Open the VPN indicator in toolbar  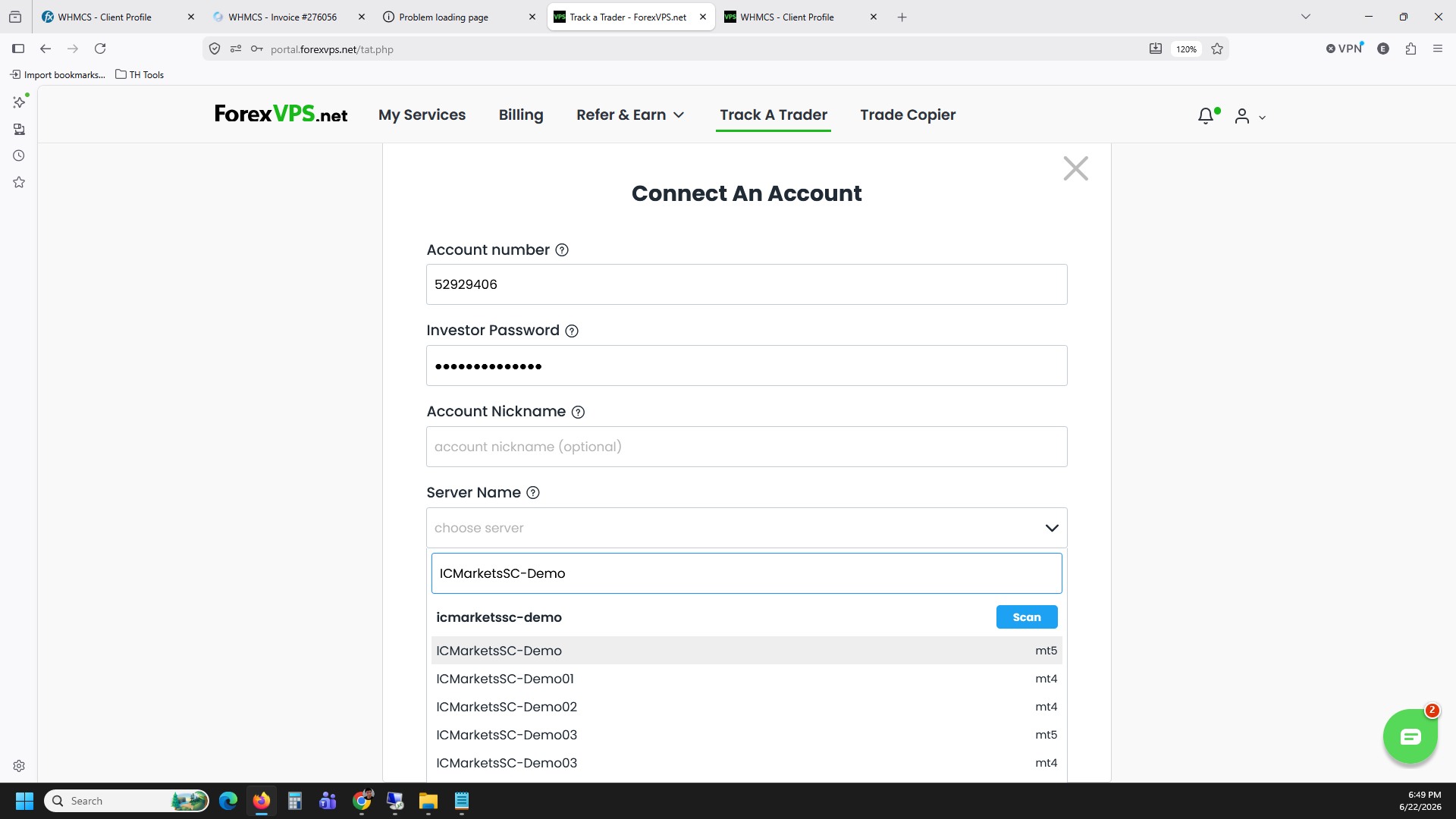tap(1345, 49)
